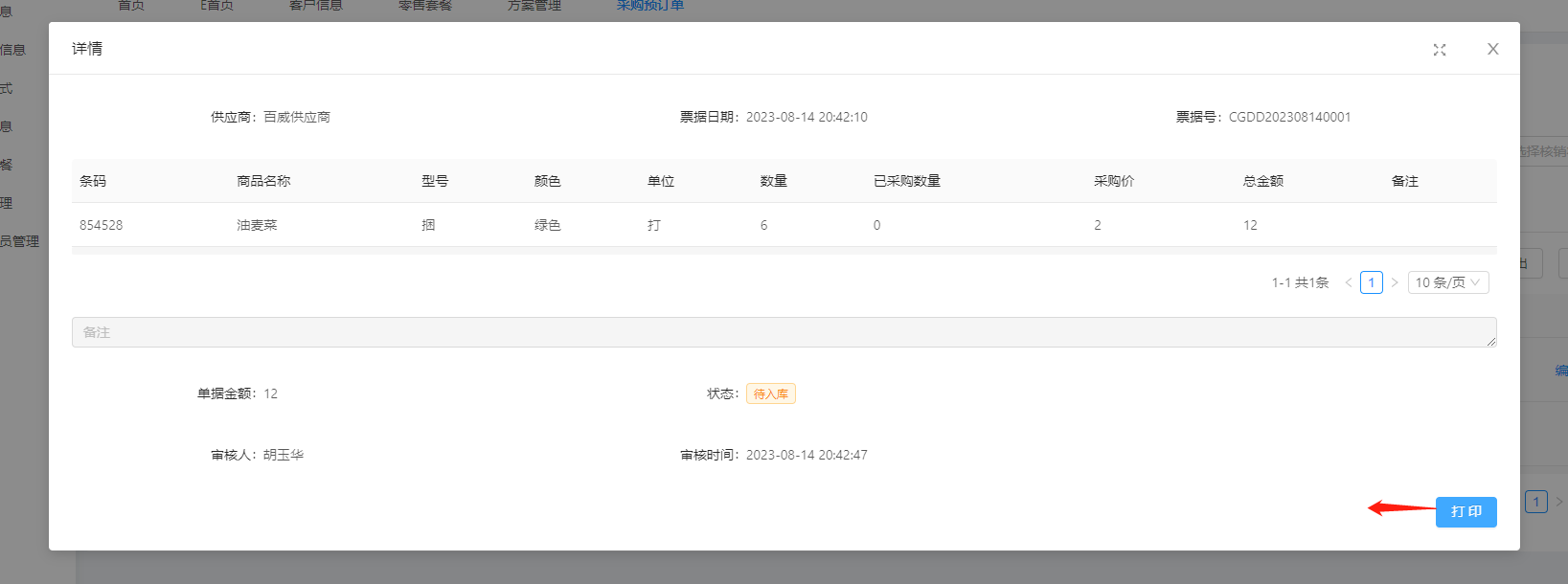Go to previous page arrow in pagination

click(x=1348, y=282)
